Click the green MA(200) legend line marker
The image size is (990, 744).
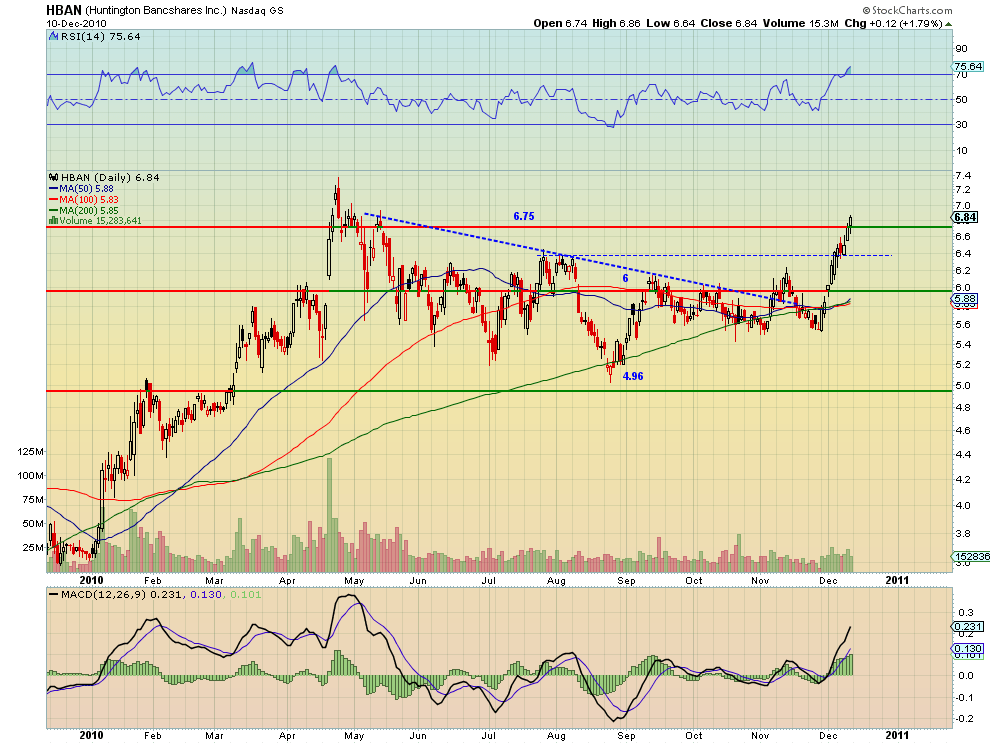click(54, 210)
